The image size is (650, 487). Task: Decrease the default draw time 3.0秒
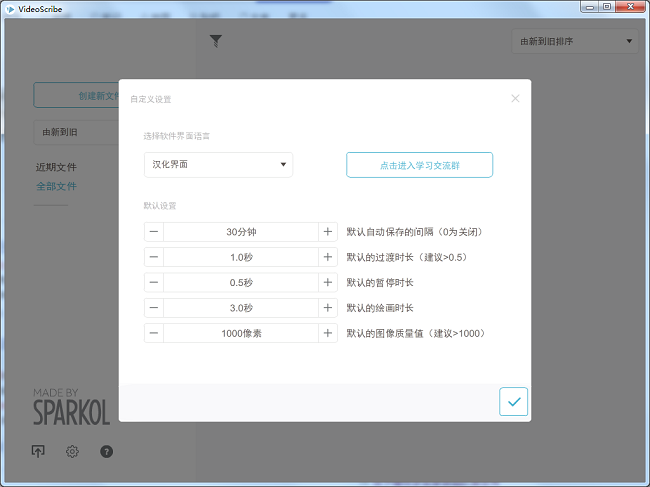(154, 308)
